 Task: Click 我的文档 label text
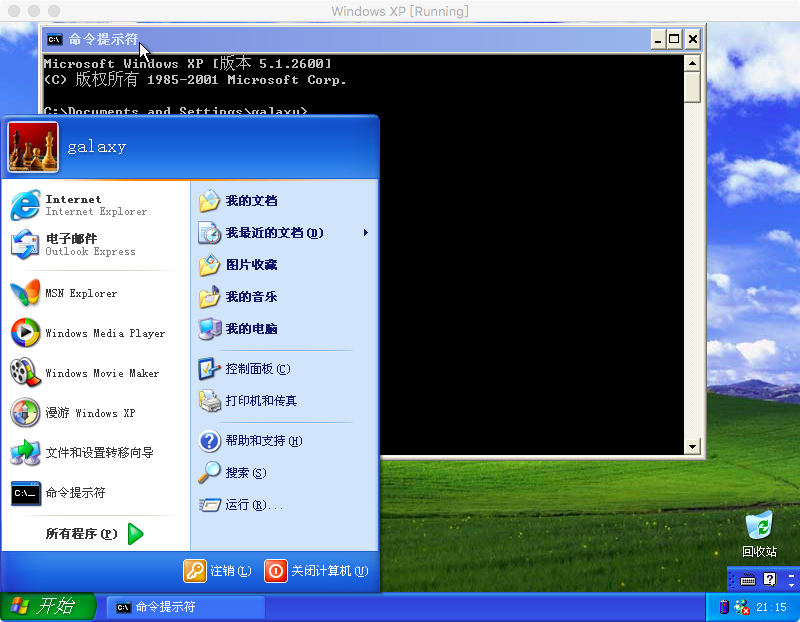point(252,201)
